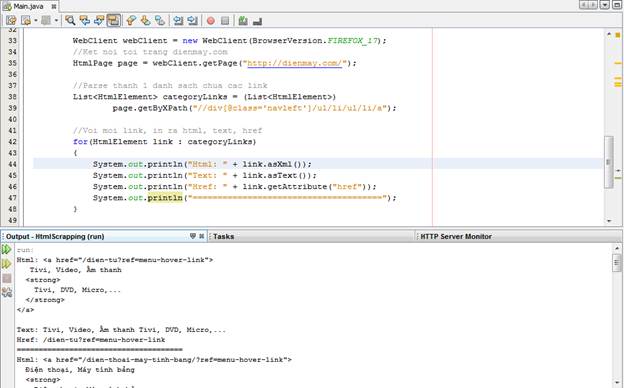Click editor scrollbar down arrow
Image resolution: width=624 pixels, height=388 pixels.
[x=609, y=221]
